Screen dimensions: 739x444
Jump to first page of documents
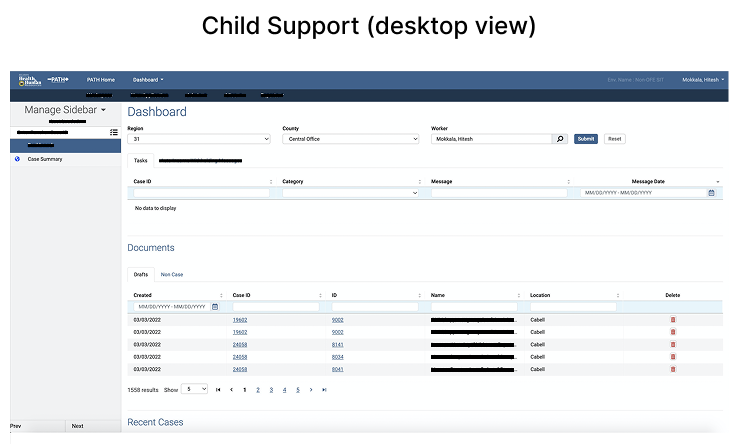point(218,389)
